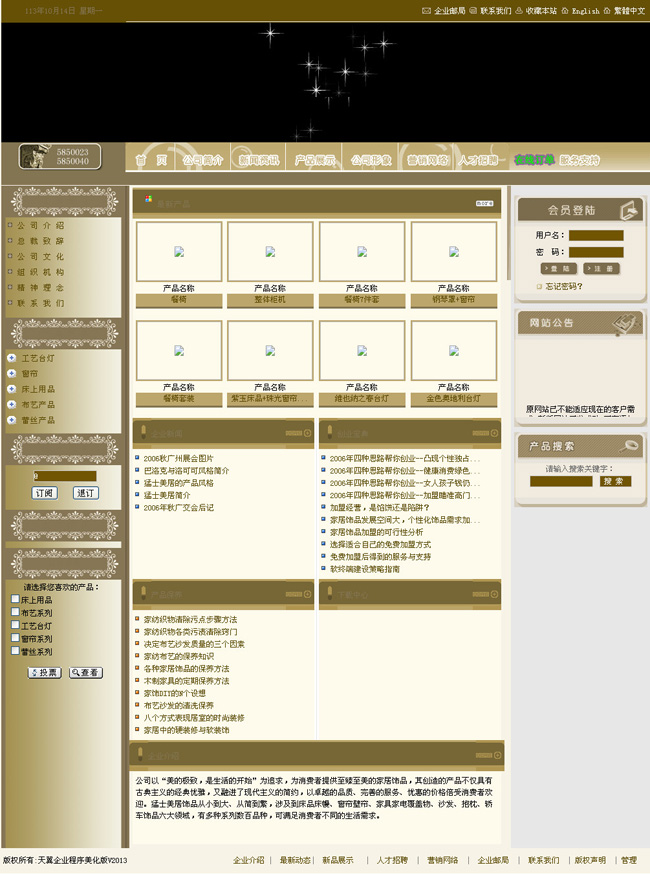Expand the 蕾丝产品 product category

[x=11, y=420]
